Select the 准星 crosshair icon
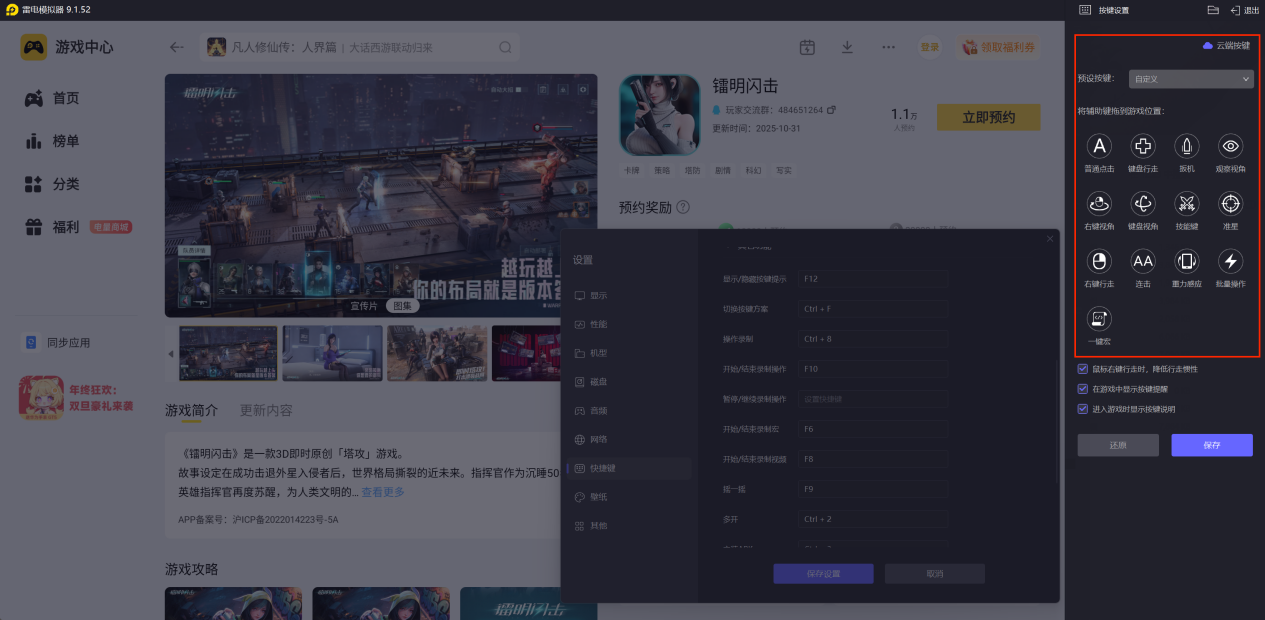The image size is (1265, 620). click(x=1231, y=204)
